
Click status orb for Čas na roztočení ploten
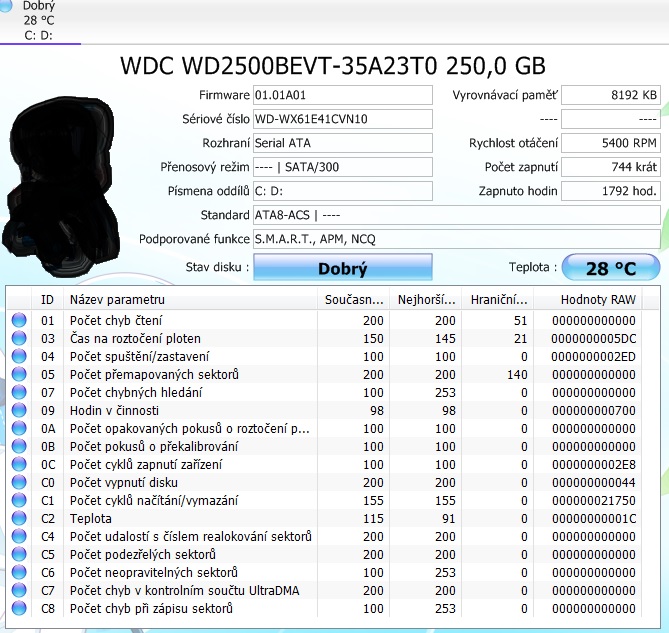point(19,339)
